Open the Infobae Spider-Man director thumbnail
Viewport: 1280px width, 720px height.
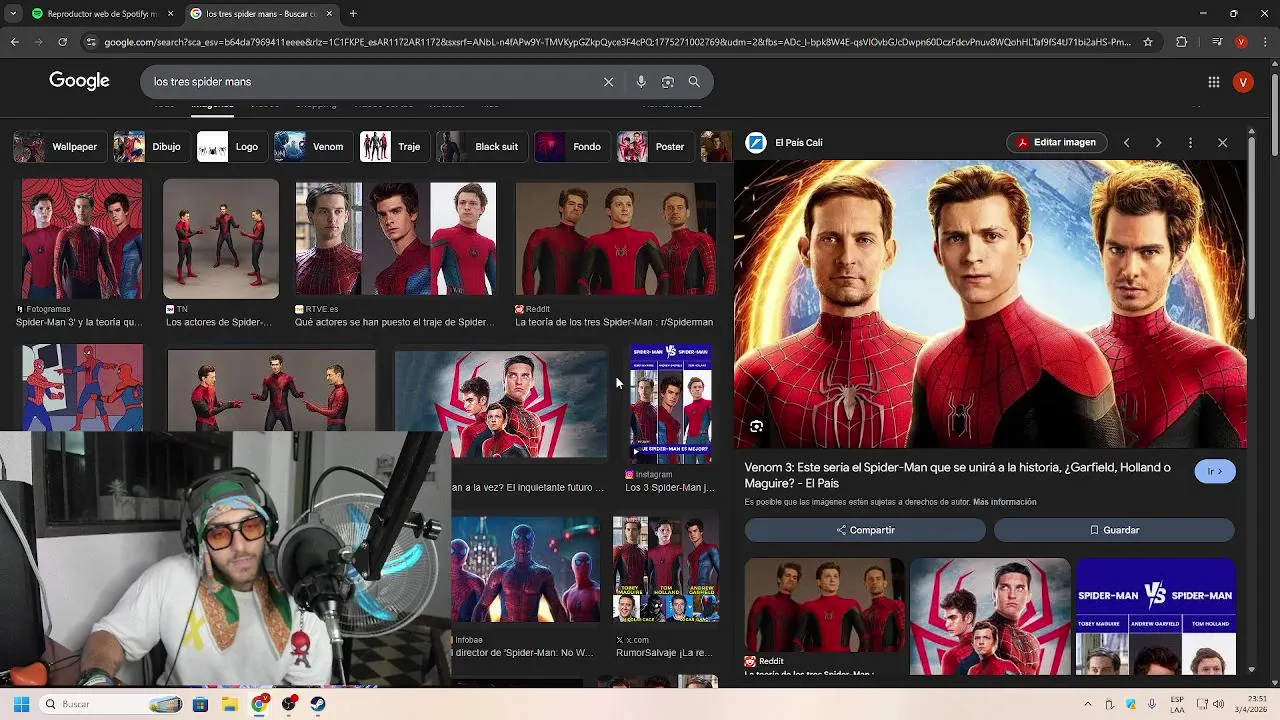pos(525,570)
